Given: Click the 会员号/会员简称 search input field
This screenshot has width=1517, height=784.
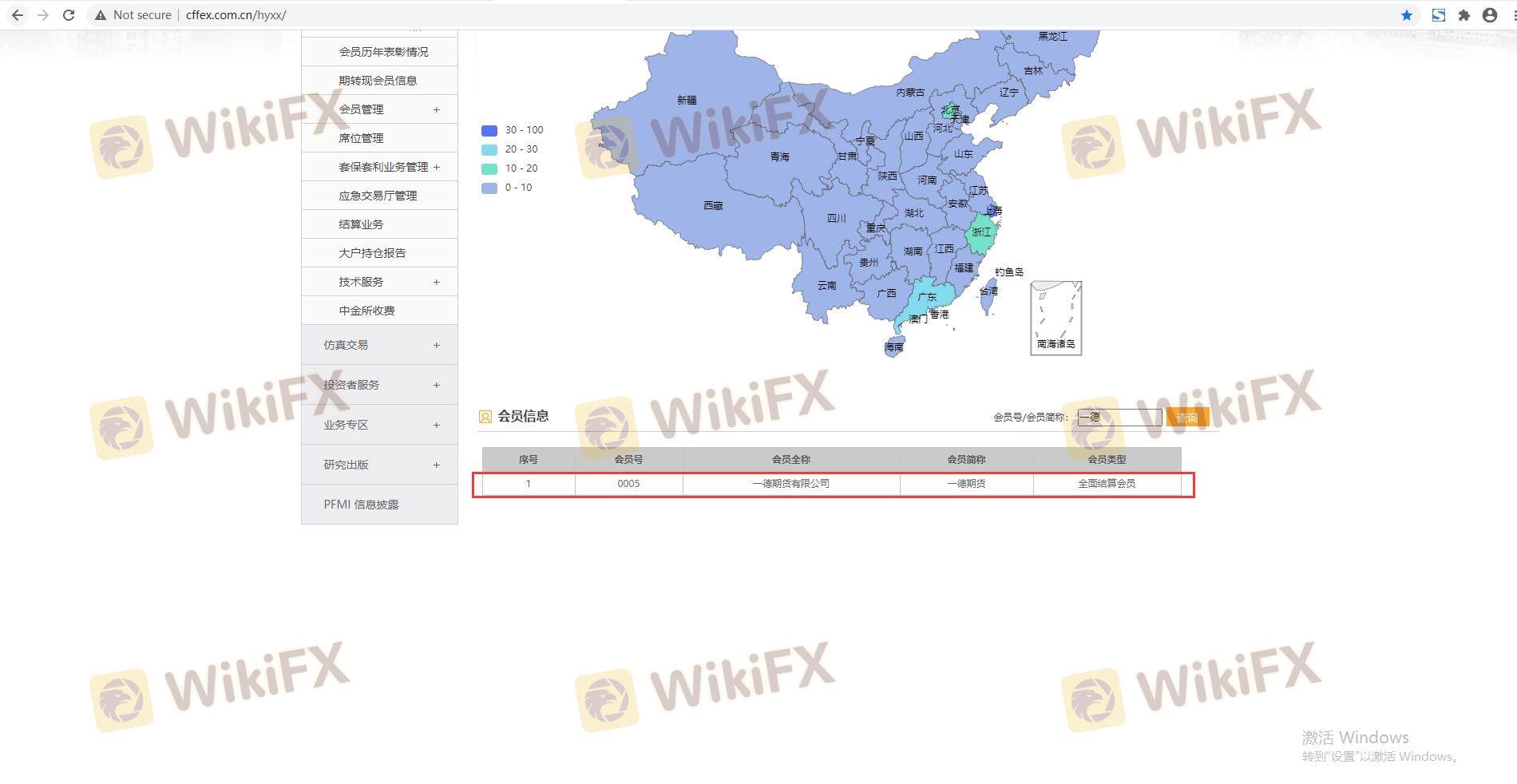Looking at the screenshot, I should (x=1119, y=418).
